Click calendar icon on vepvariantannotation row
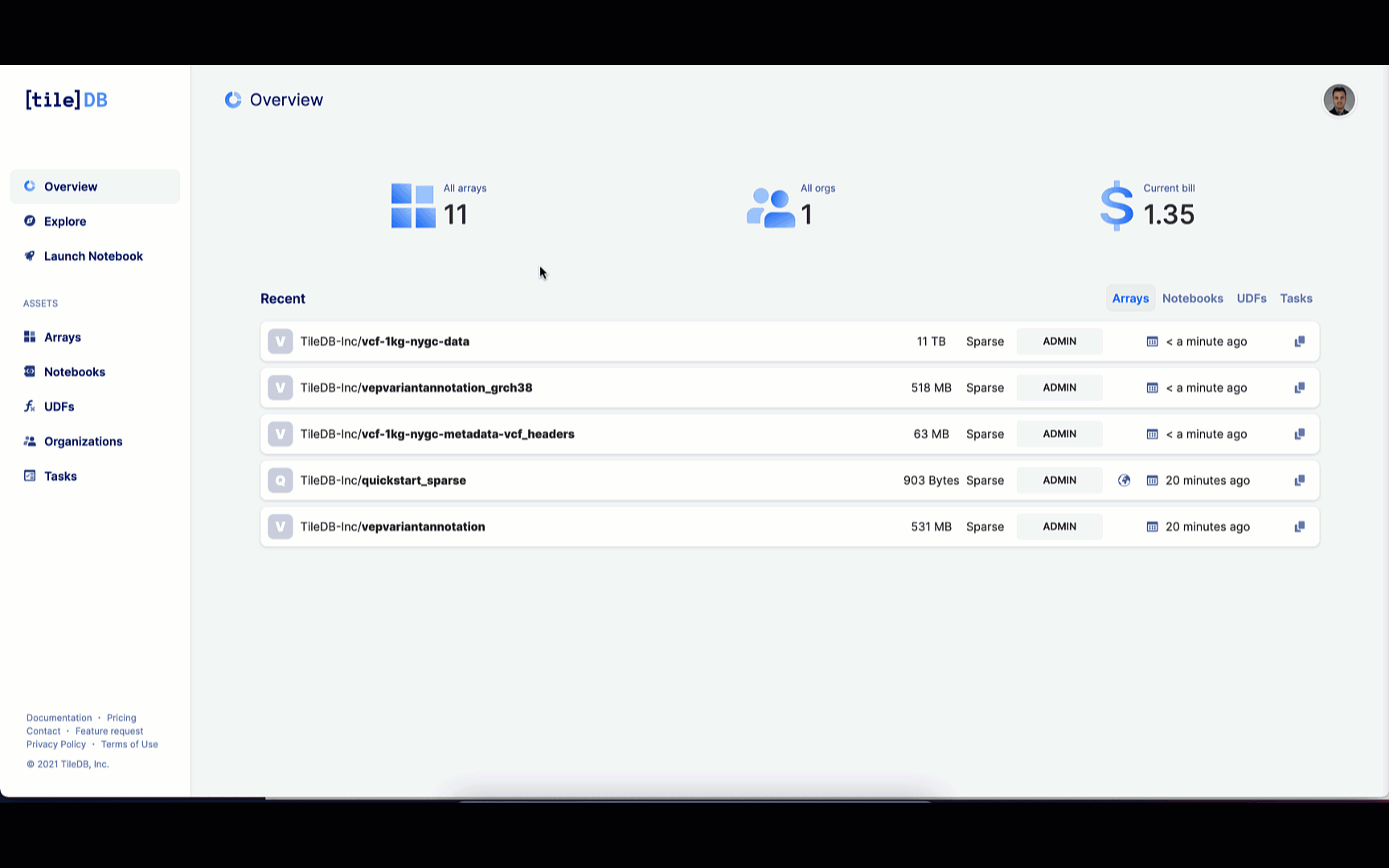Image resolution: width=1389 pixels, height=868 pixels. [x=1152, y=526]
